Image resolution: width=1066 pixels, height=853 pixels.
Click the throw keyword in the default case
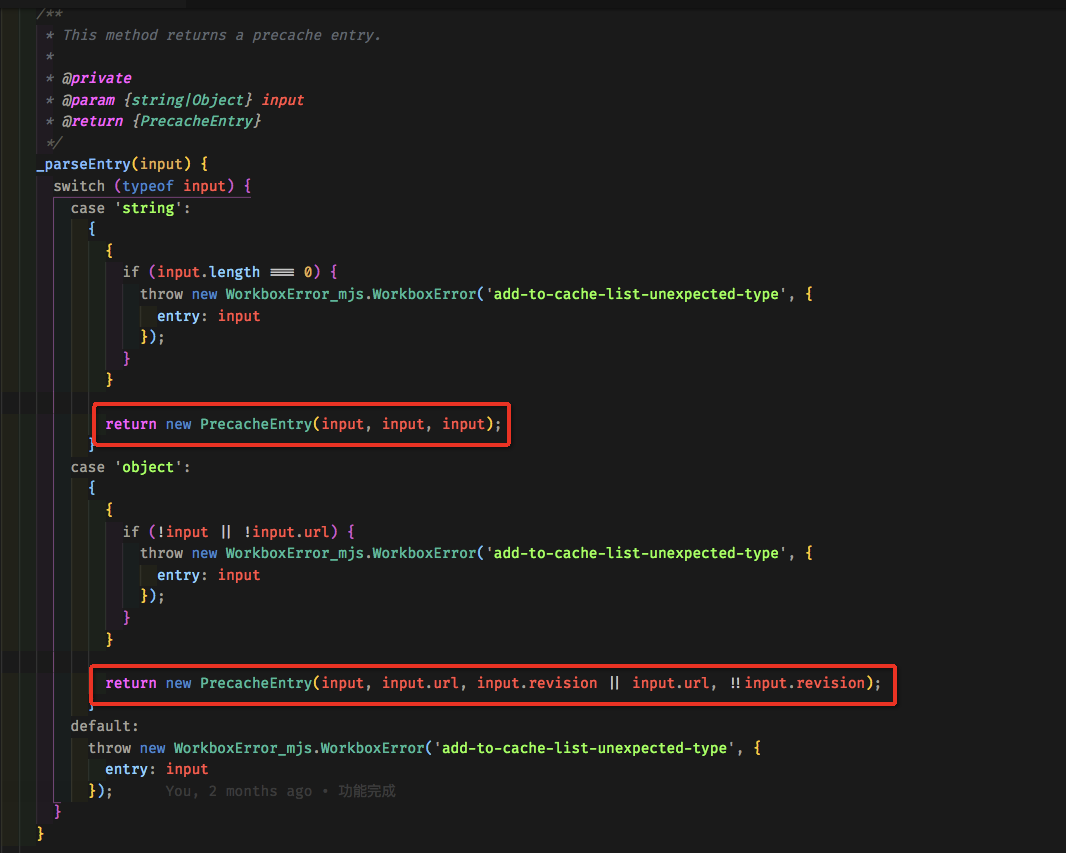point(110,747)
